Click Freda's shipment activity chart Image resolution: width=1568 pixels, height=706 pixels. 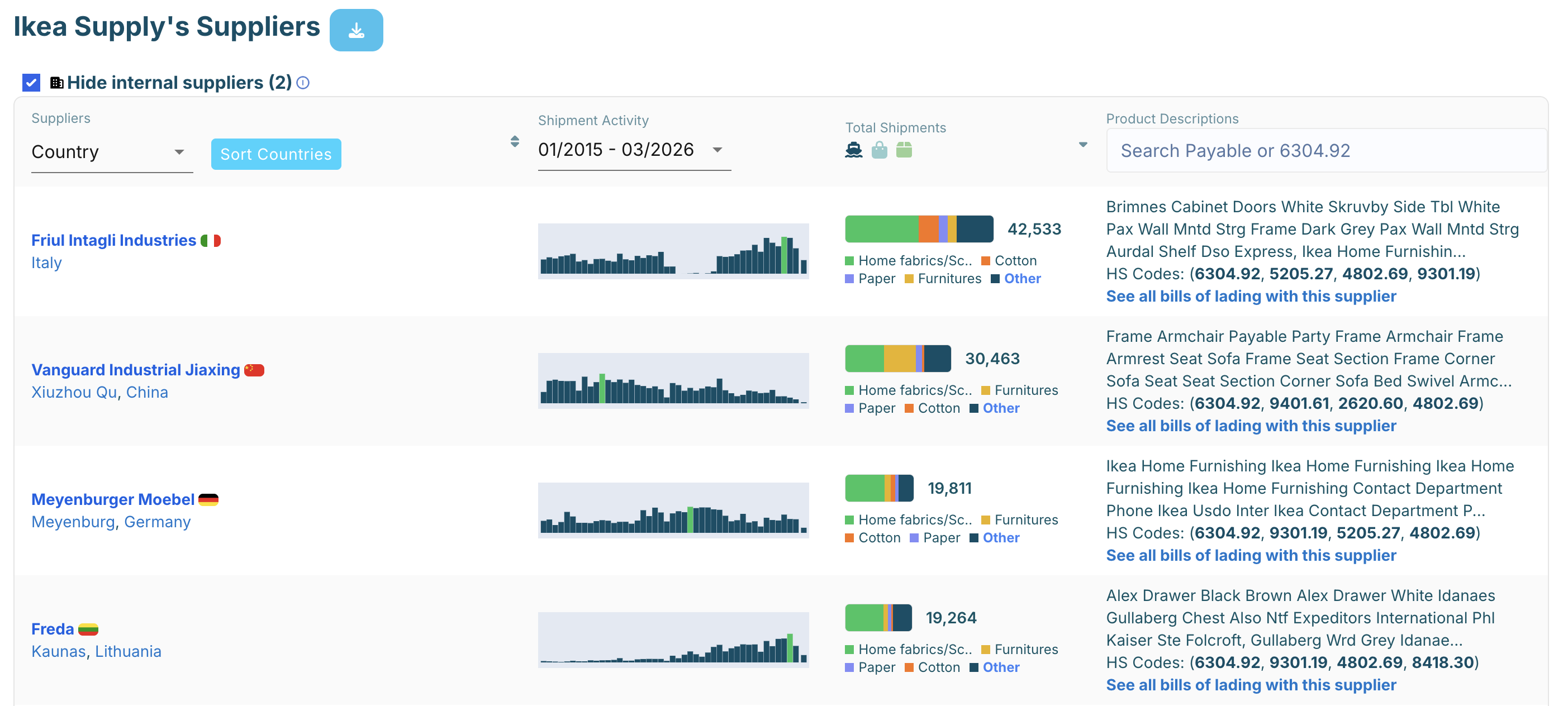pos(673,640)
